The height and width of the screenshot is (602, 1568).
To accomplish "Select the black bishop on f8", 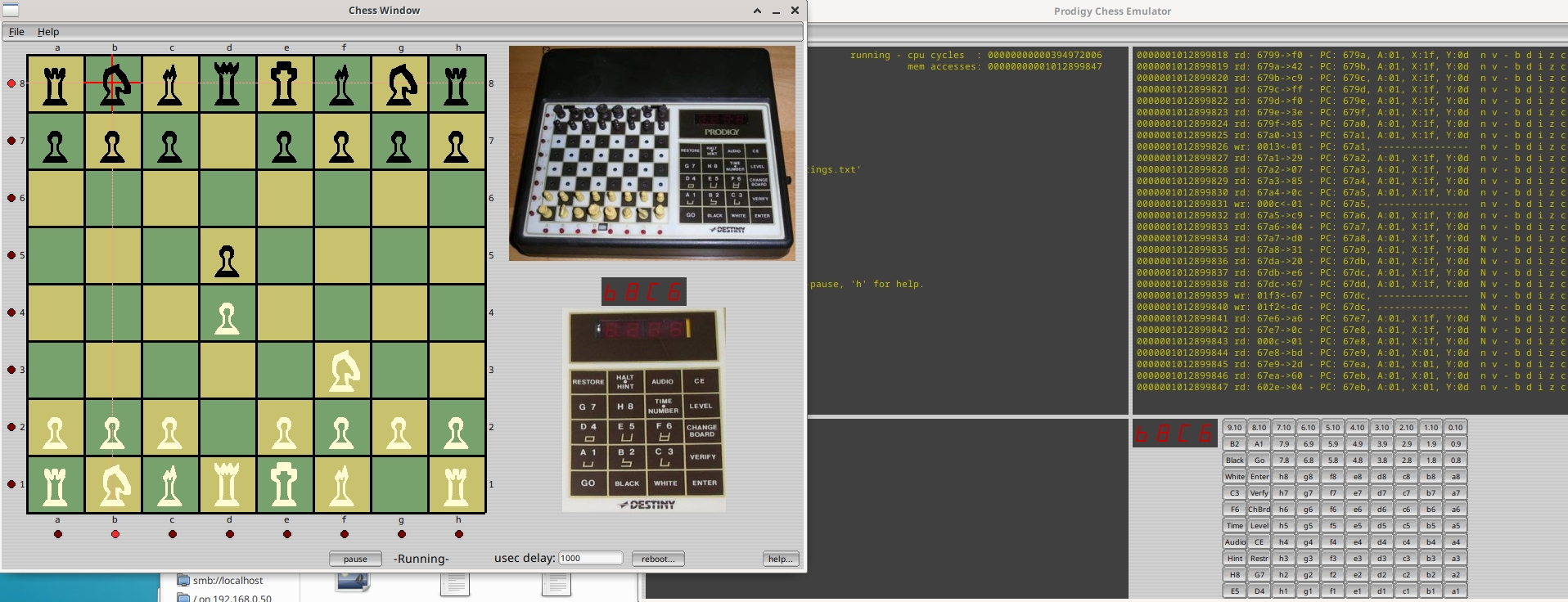I will pyautogui.click(x=342, y=84).
